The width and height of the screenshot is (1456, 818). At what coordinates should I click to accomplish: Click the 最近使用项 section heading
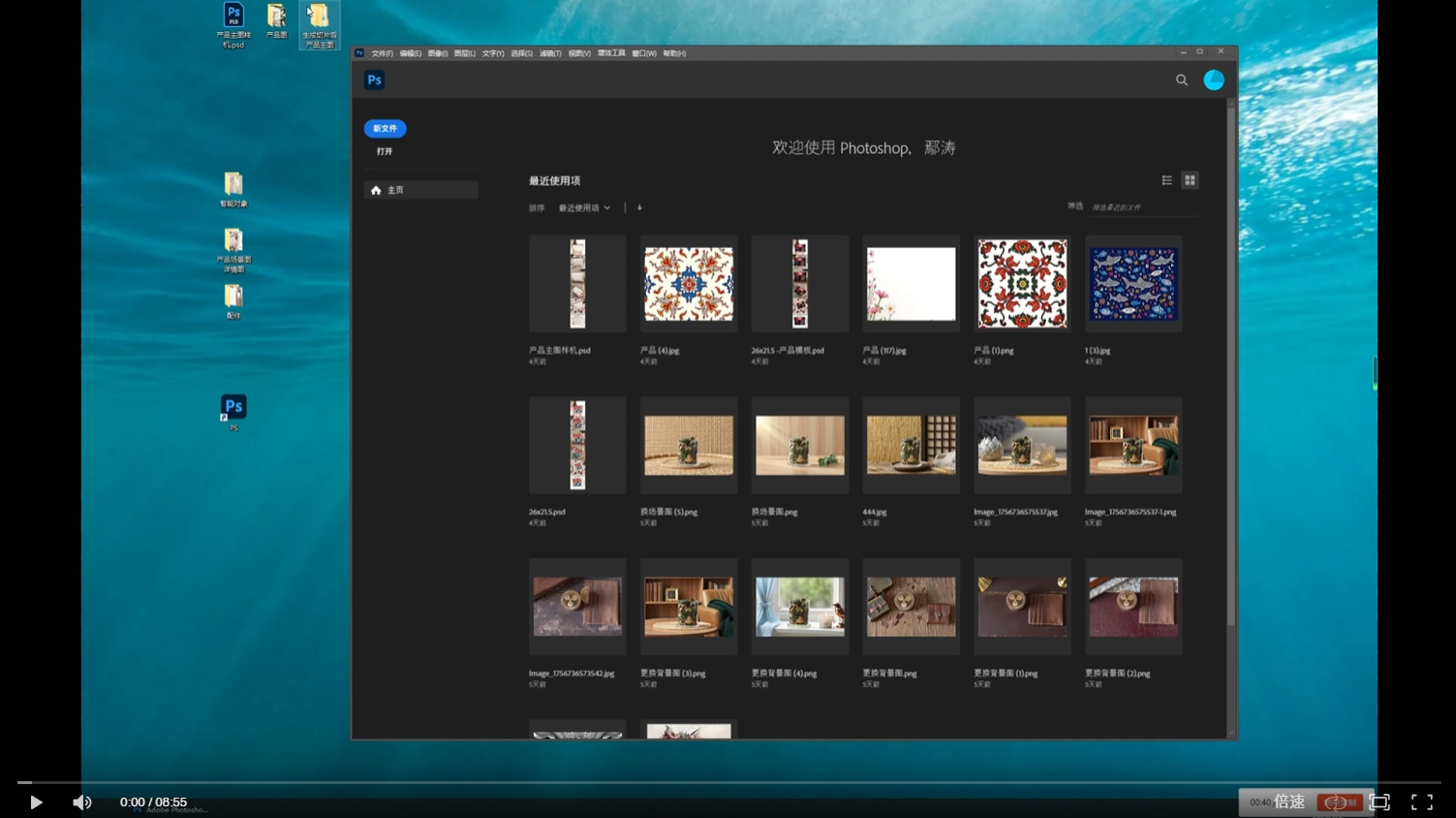pyautogui.click(x=554, y=181)
